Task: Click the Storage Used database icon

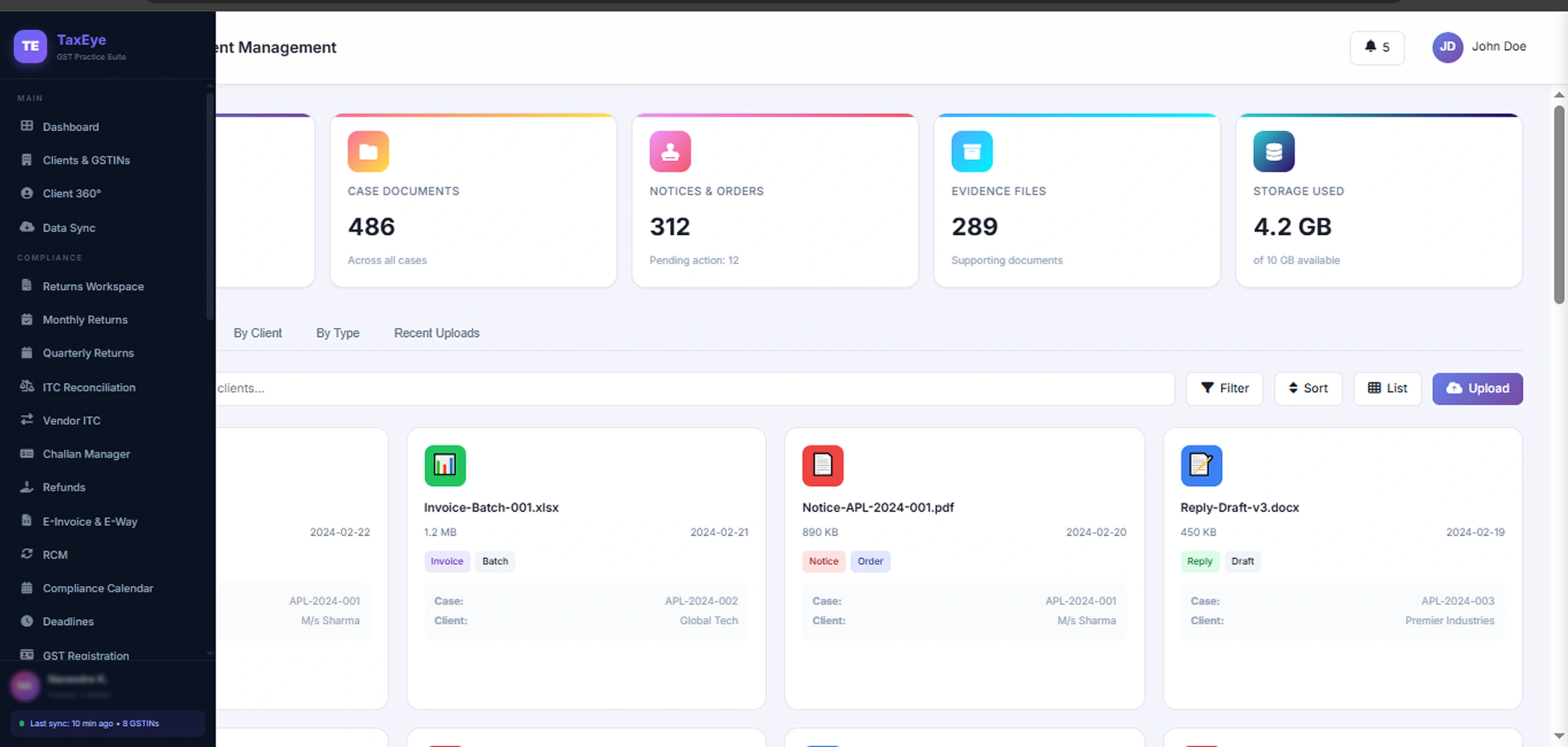Action: coord(1274,151)
